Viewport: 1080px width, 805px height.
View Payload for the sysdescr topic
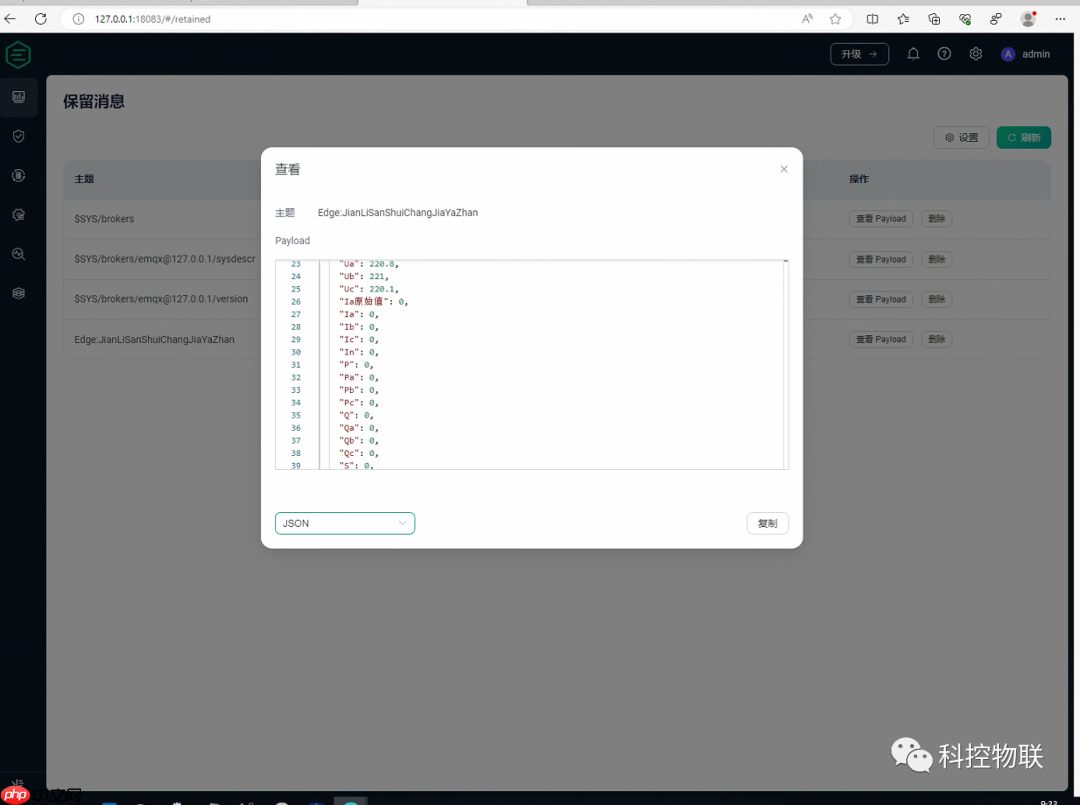[x=881, y=260]
